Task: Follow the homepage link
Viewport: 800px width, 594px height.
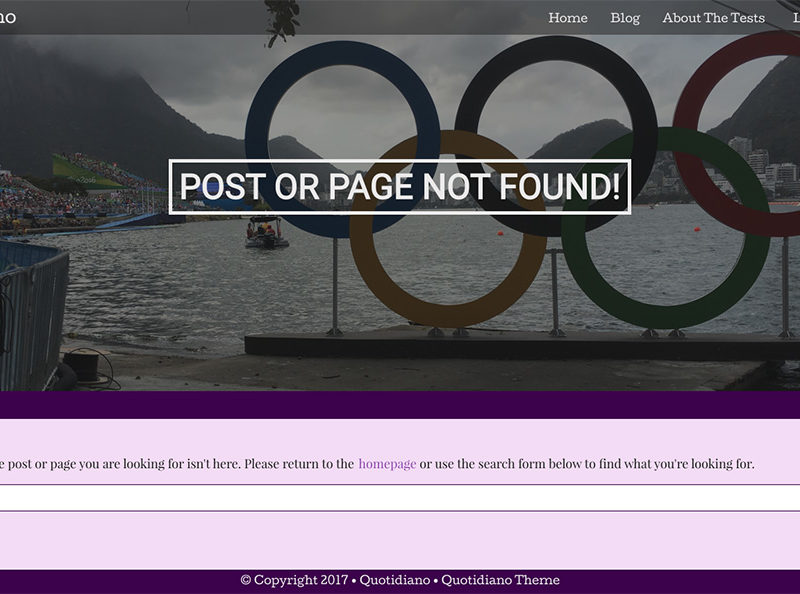Action: pyautogui.click(x=387, y=464)
